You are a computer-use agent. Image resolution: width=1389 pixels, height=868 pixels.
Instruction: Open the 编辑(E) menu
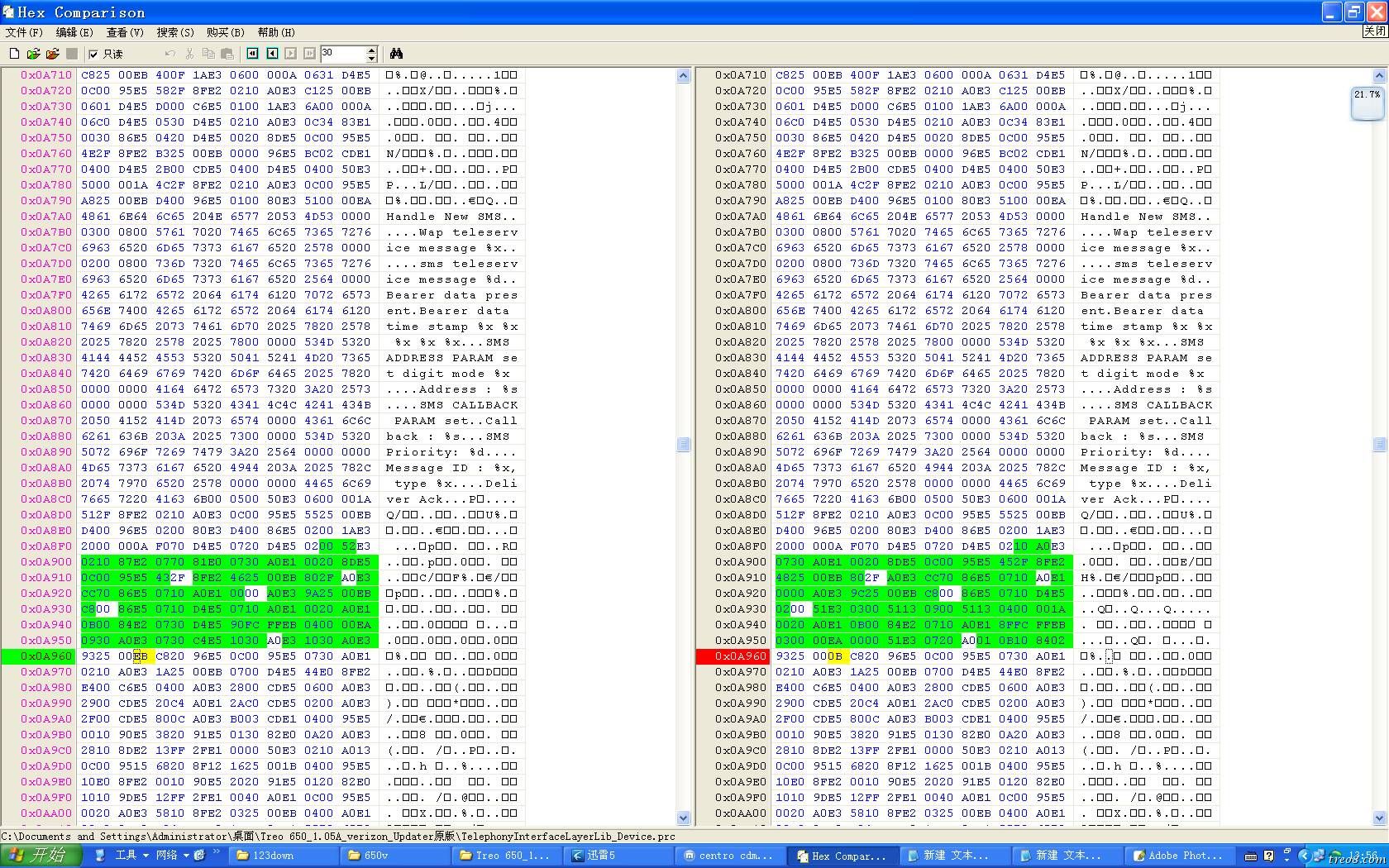point(74,32)
